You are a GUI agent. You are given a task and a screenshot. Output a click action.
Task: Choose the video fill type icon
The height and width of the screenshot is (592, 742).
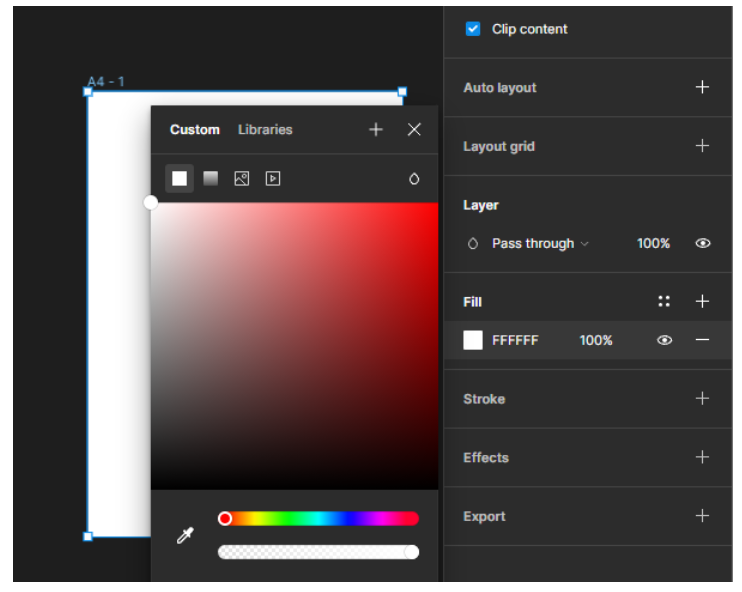pyautogui.click(x=272, y=178)
